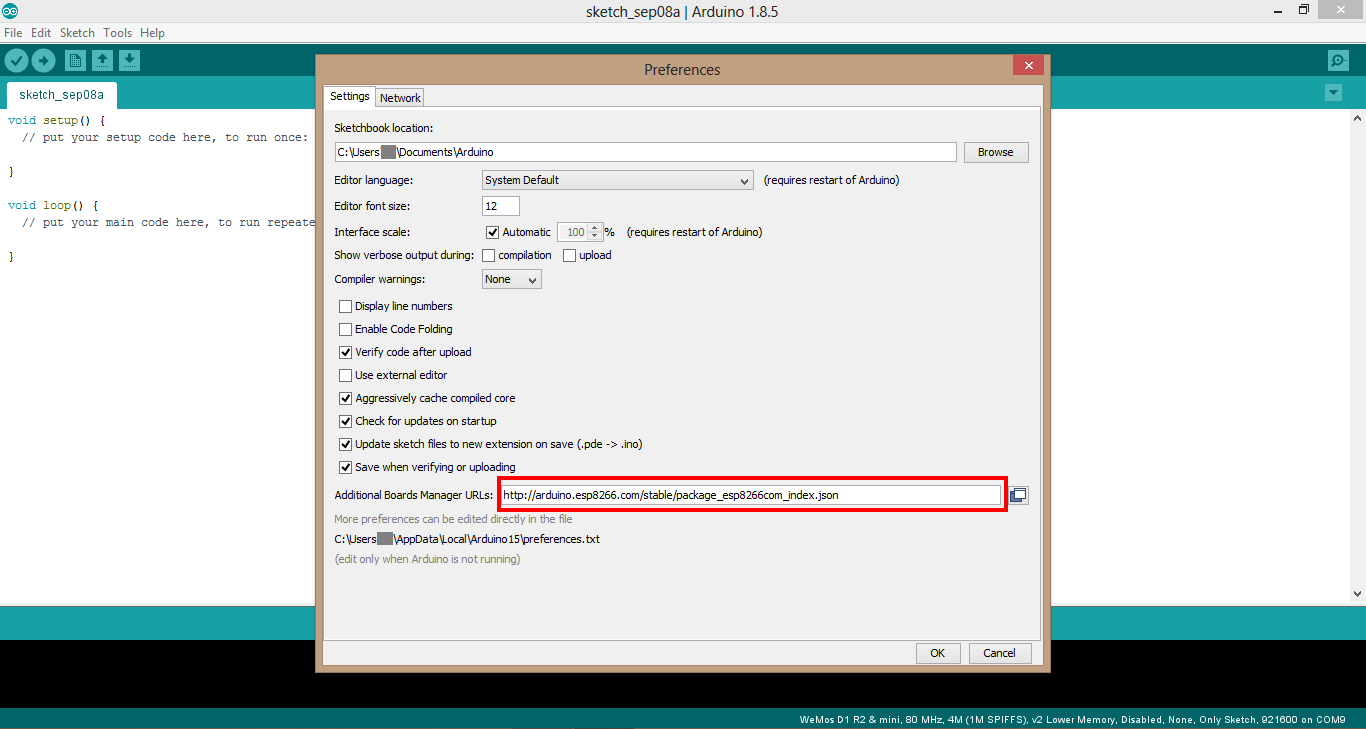Viewport: 1366px width, 729px height.
Task: Click the Save sketch toolbar icon
Action: [x=129, y=61]
